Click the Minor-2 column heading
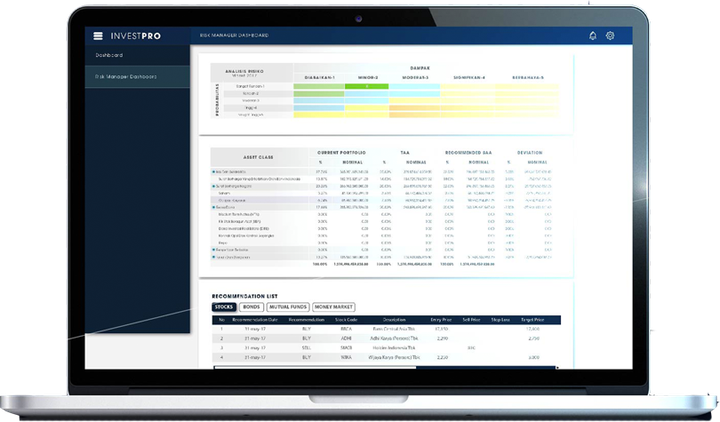Image resolution: width=720 pixels, height=422 pixels. (x=367, y=78)
